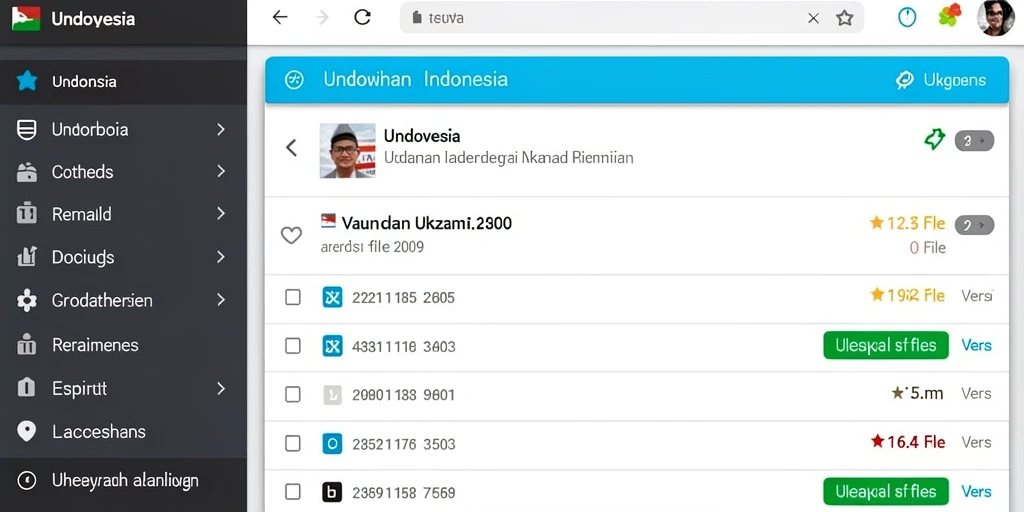Image resolution: width=1024 pixels, height=512 pixels.
Task: Click the blue X file icon for 2221 1185 2605
Action: click(332, 297)
